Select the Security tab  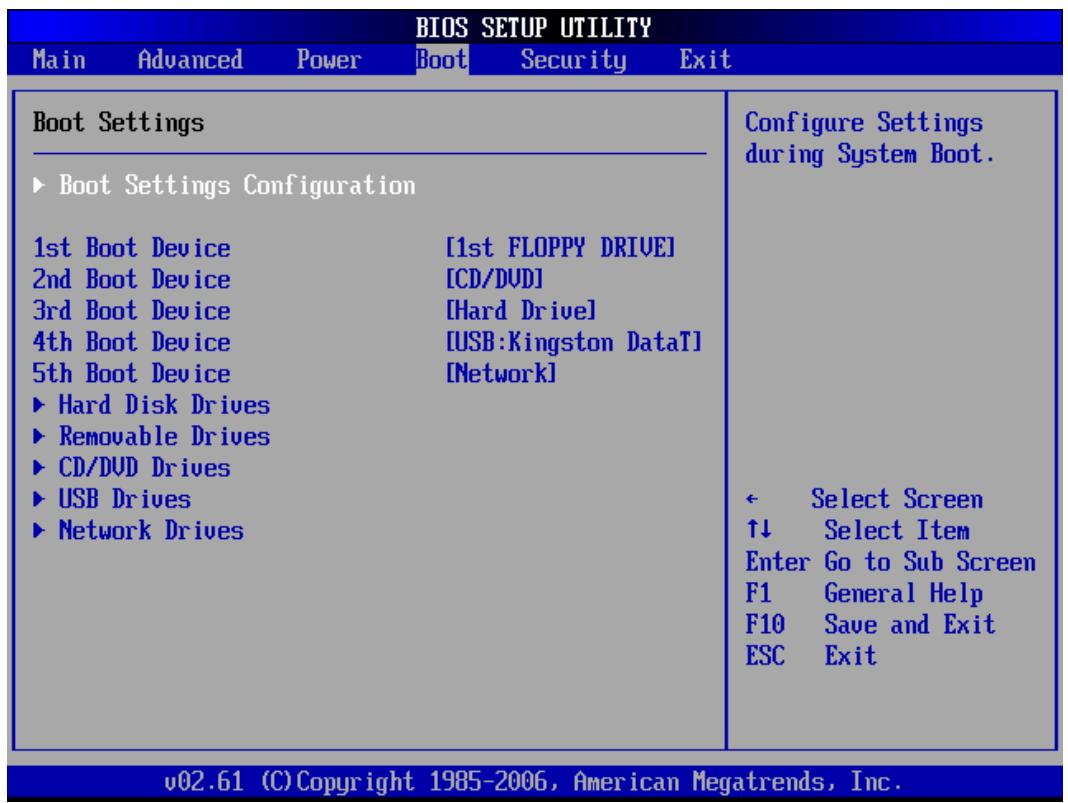(573, 60)
